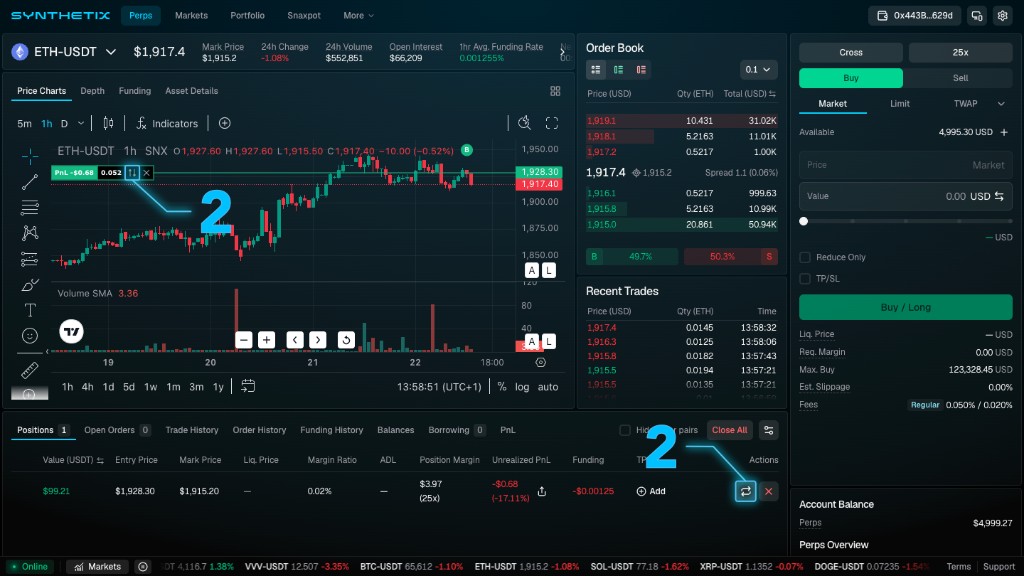Click the add-compare plus circle icon

225,123
